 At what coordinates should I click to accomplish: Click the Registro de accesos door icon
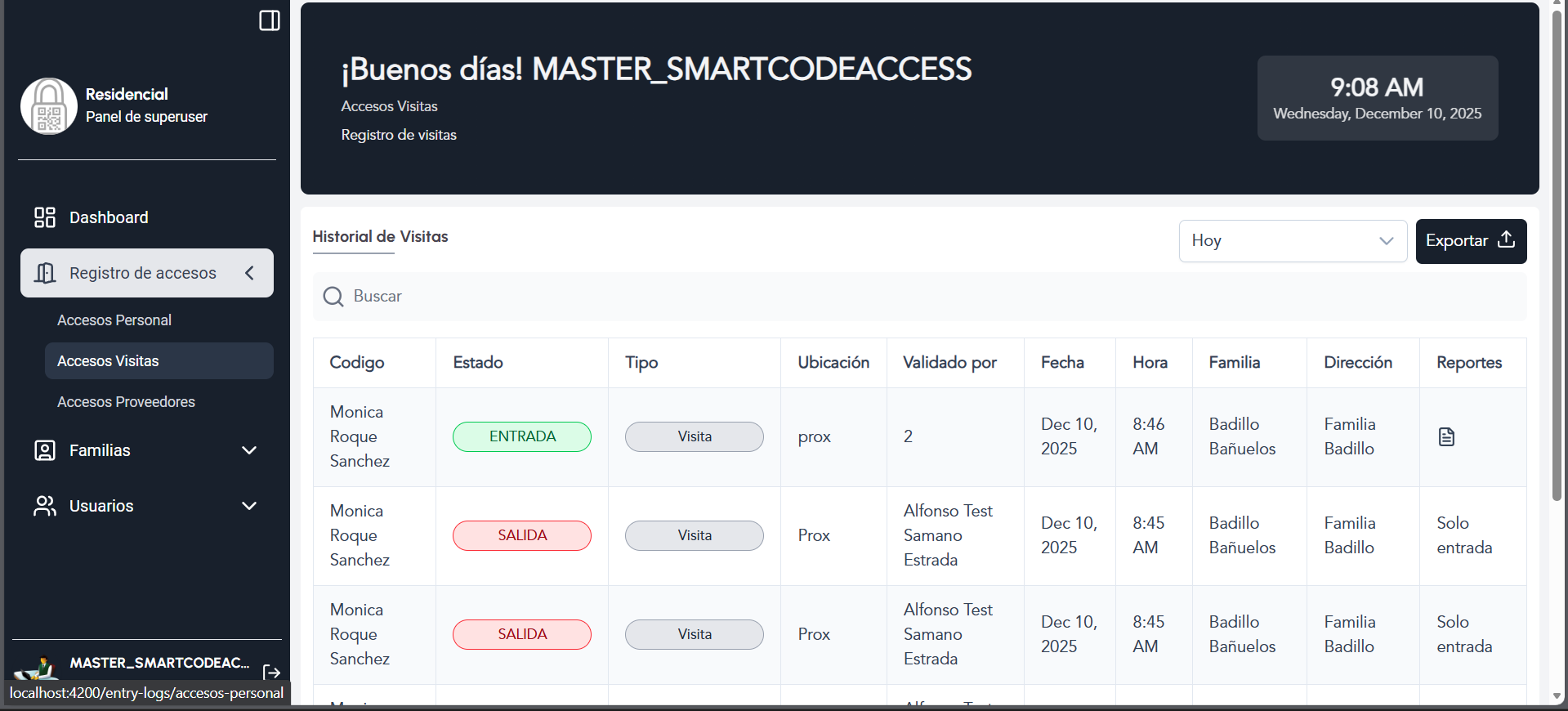pyautogui.click(x=45, y=273)
